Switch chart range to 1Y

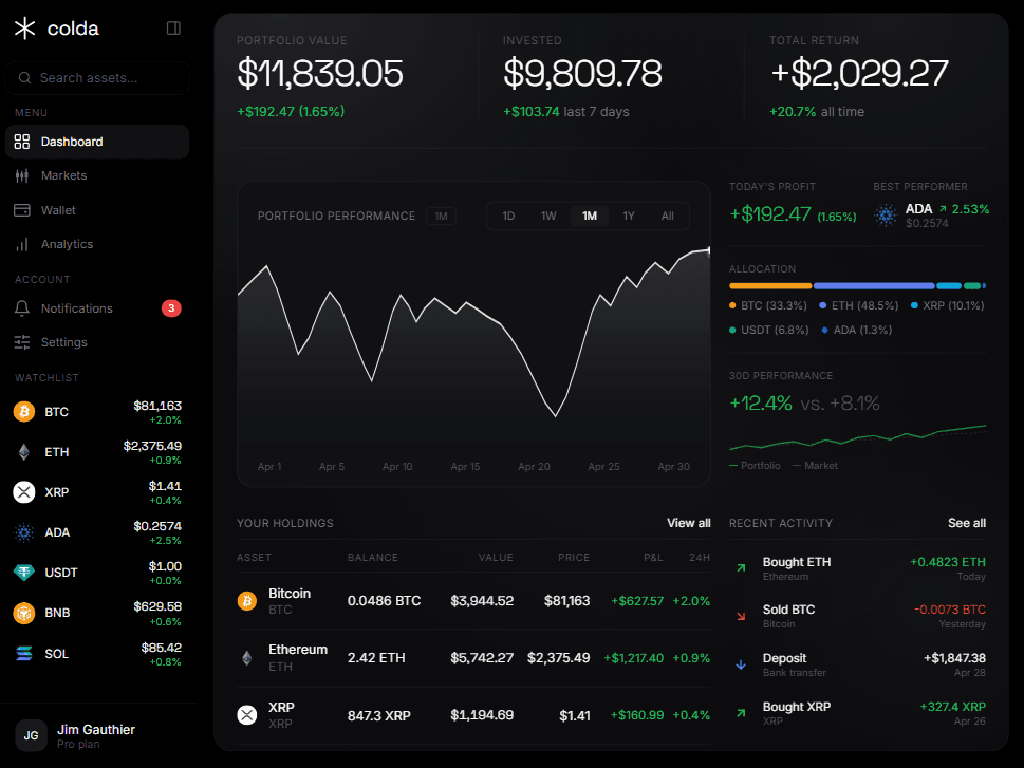(x=629, y=216)
